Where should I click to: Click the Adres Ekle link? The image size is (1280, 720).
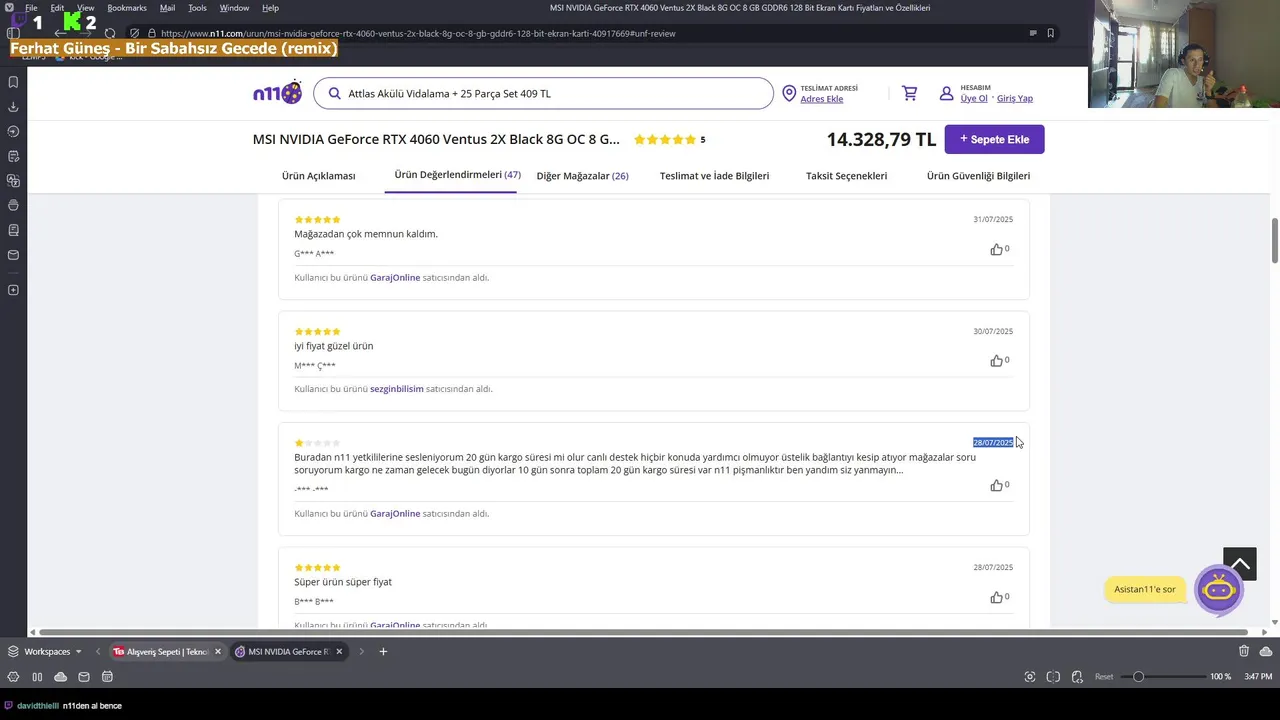(x=822, y=99)
